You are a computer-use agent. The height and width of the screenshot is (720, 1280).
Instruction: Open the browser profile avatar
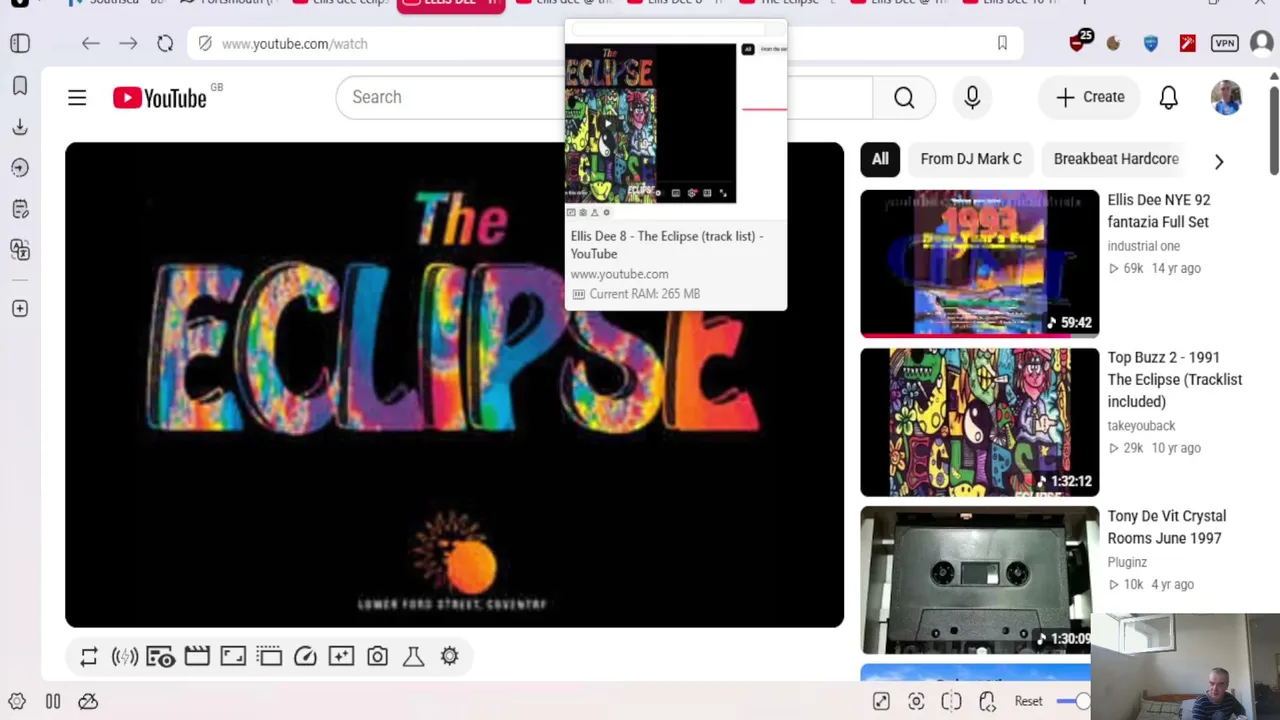[1261, 43]
